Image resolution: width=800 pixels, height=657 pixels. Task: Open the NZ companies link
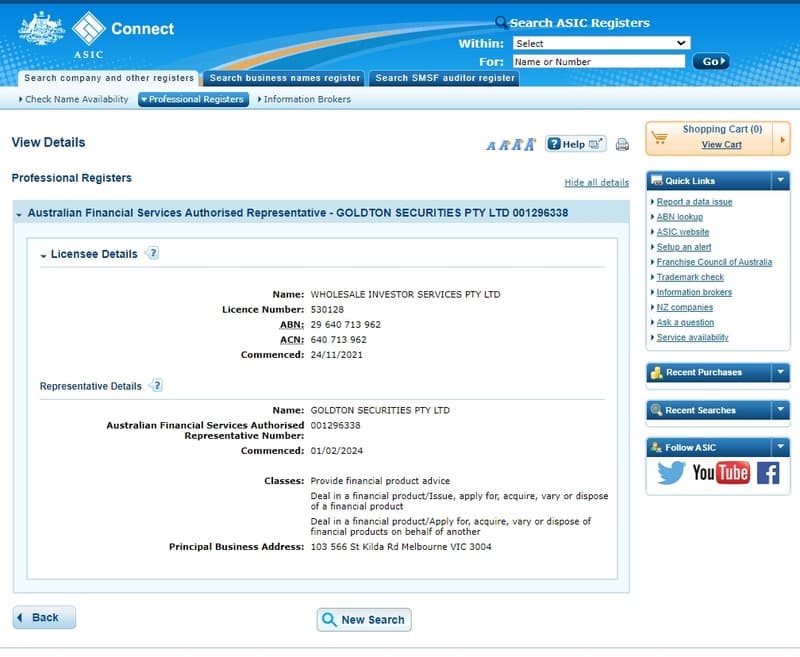point(685,307)
